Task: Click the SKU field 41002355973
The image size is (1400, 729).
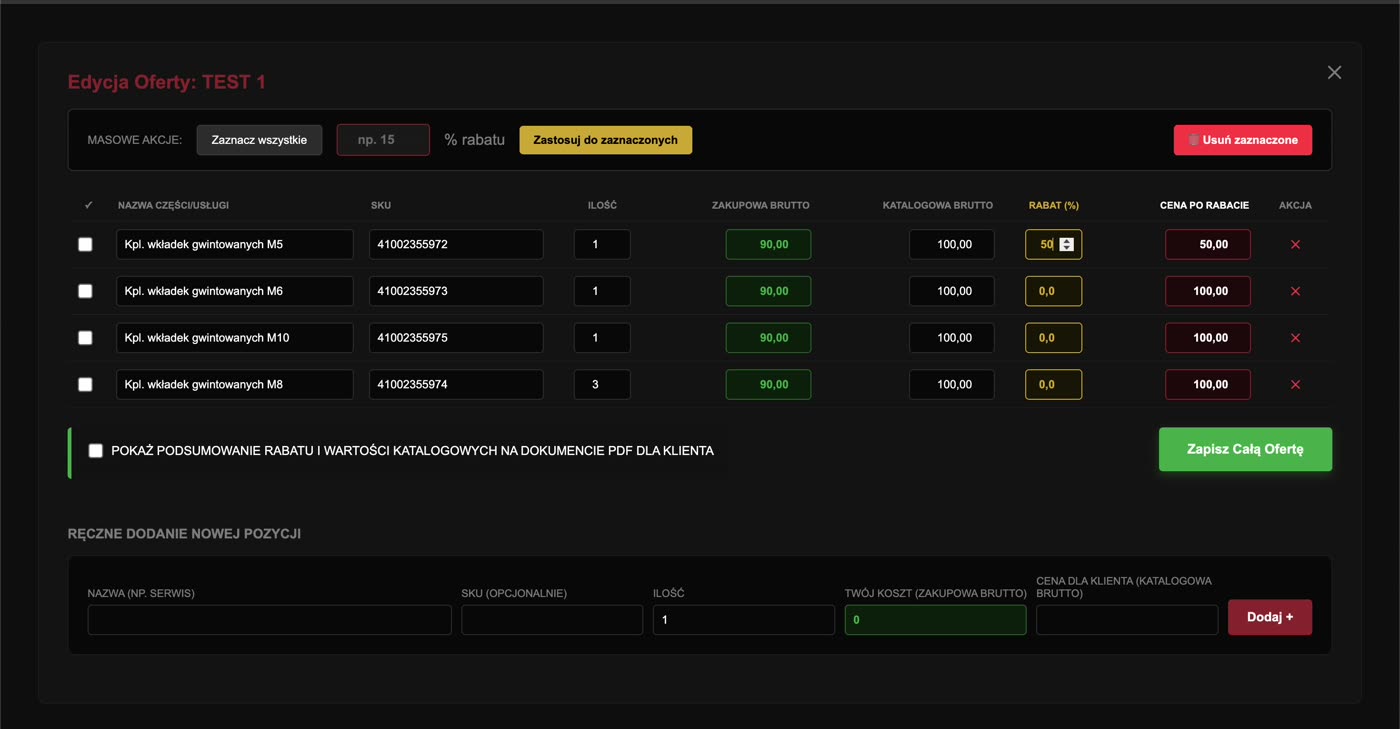Action: pyautogui.click(x=456, y=291)
